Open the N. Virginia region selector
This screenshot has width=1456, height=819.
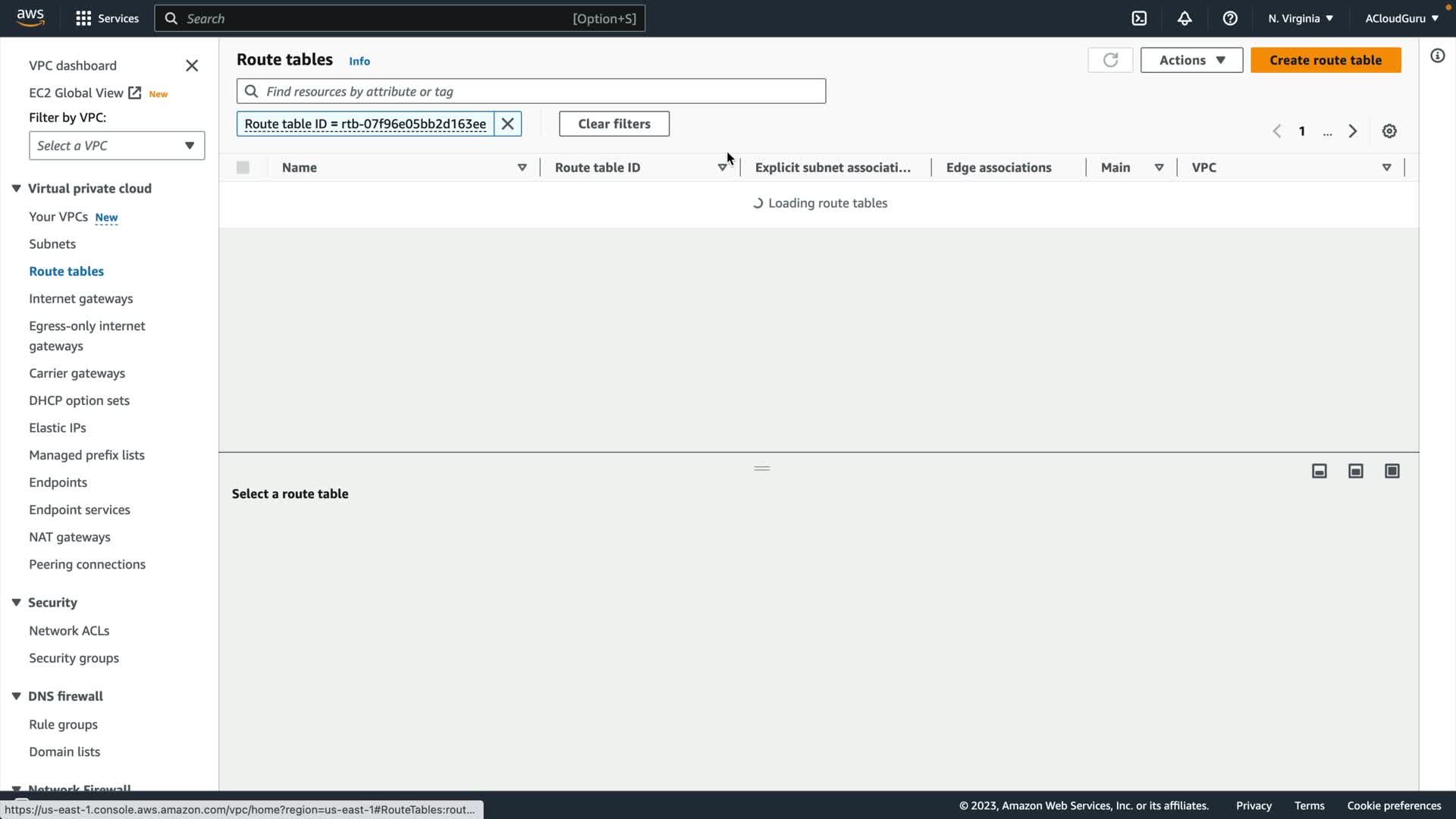pyautogui.click(x=1300, y=18)
